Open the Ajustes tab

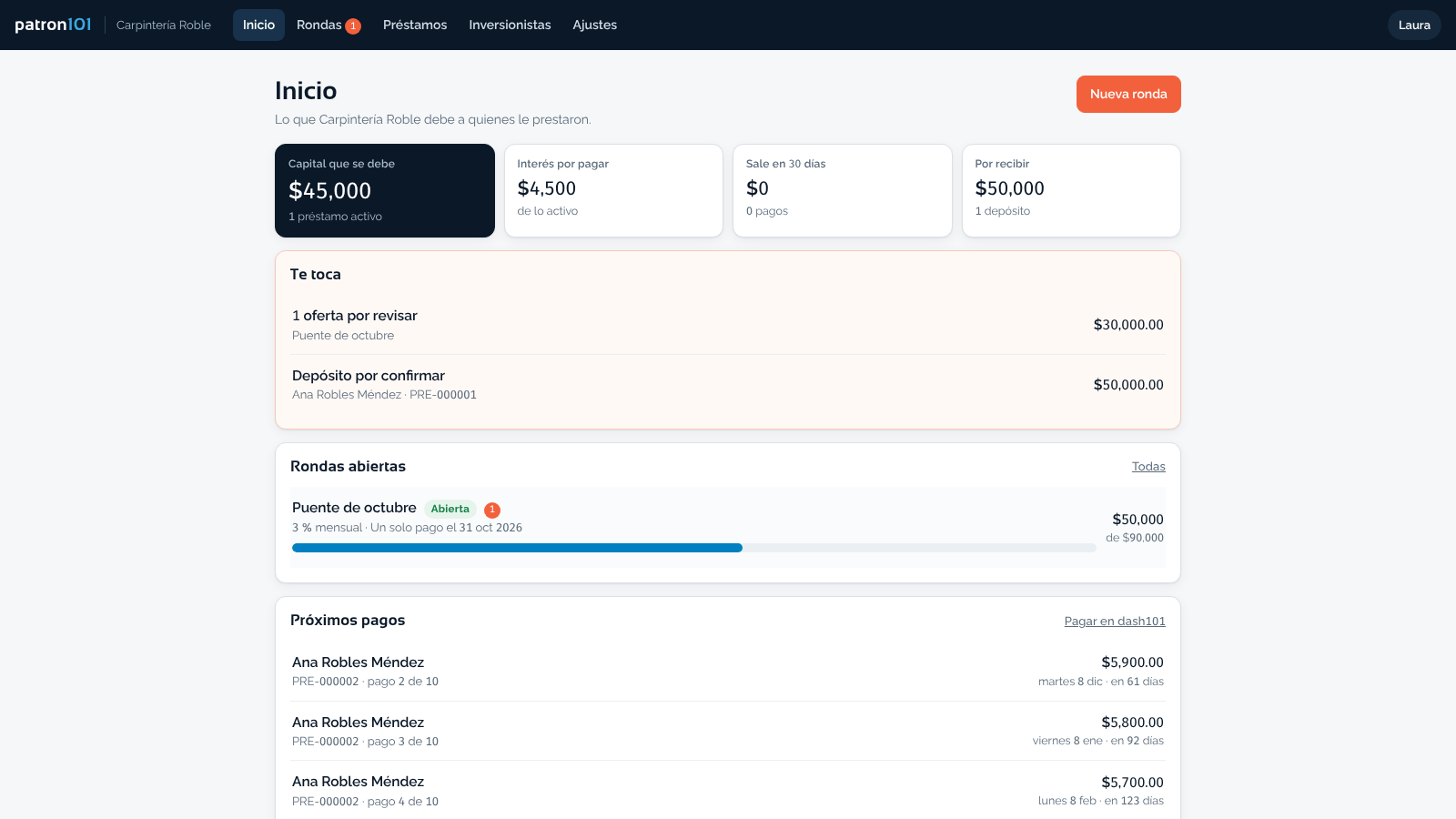594,25
